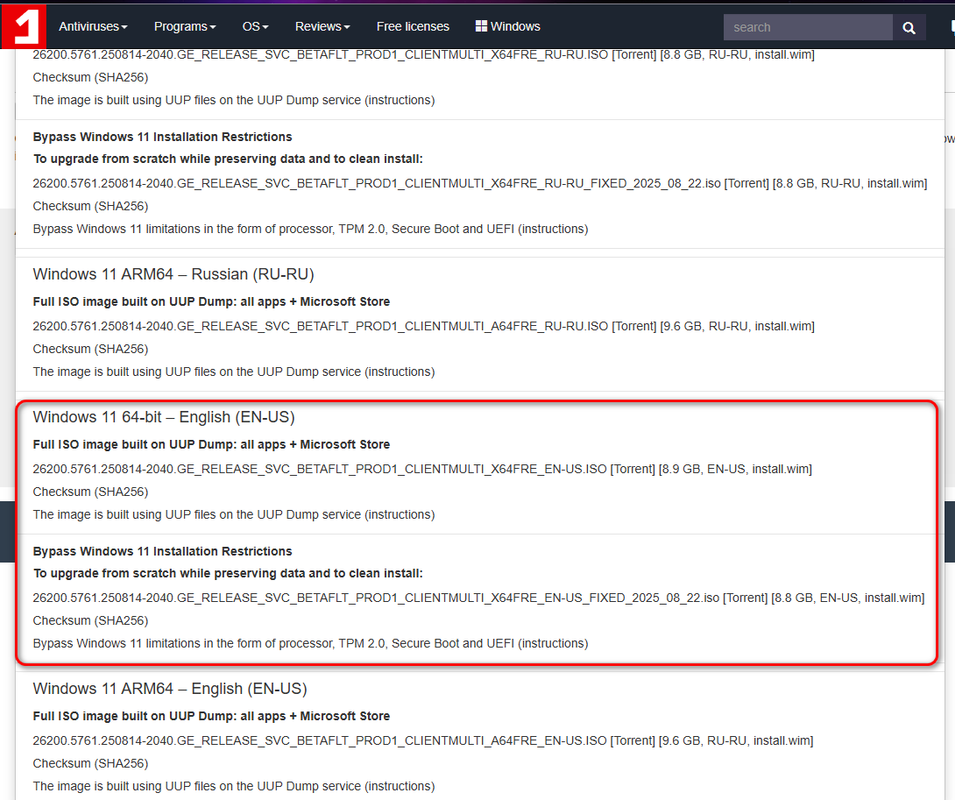Open Torrent link for X64FRE_EN-US.ISO
955x800 pixels.
[632, 469]
